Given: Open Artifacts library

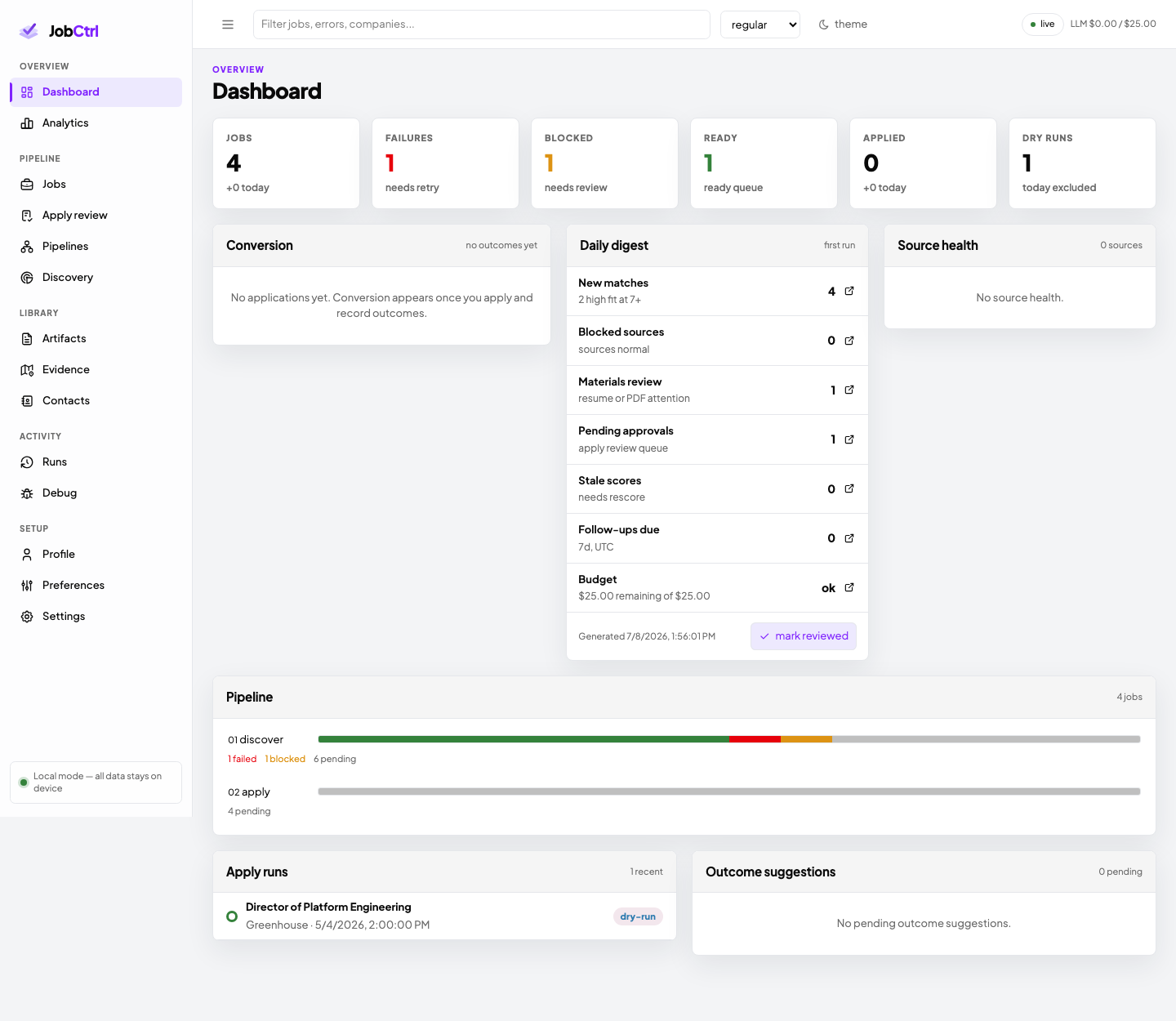Looking at the screenshot, I should (96, 339).
